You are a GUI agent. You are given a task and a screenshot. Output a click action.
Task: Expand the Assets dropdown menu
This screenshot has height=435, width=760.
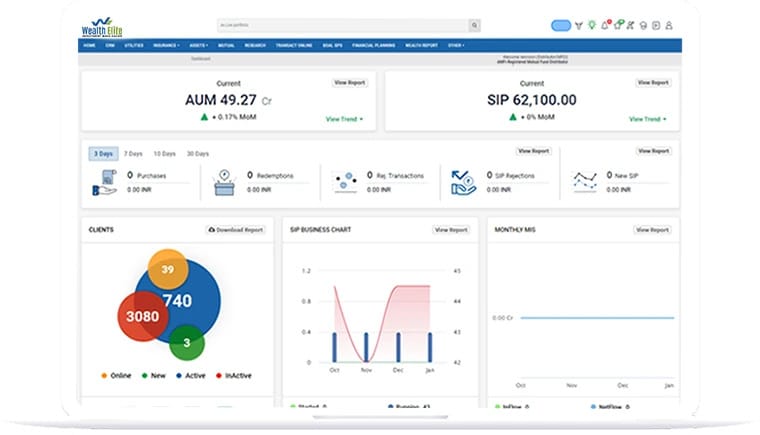(x=198, y=45)
